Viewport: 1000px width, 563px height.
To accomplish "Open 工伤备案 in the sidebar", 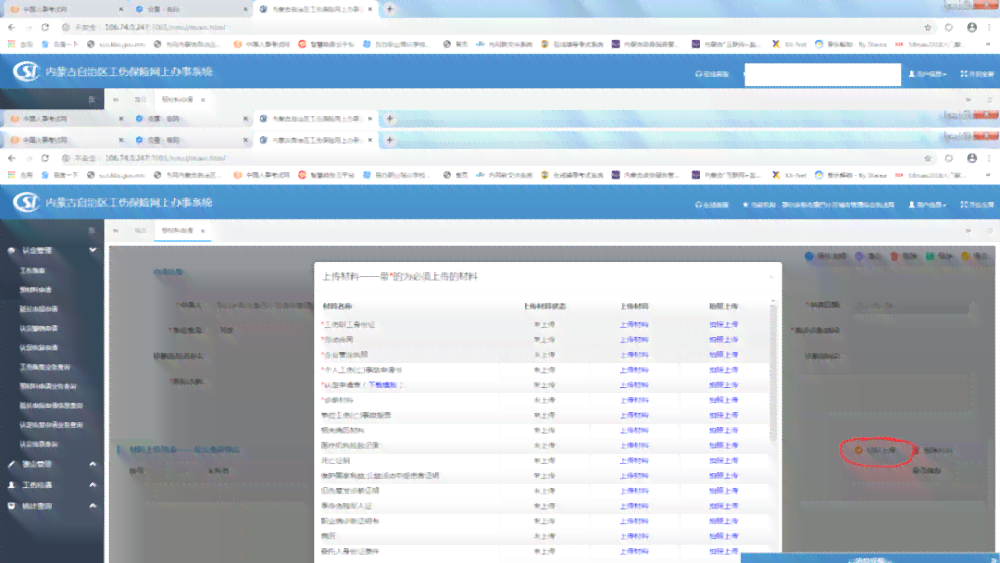I will 33,270.
